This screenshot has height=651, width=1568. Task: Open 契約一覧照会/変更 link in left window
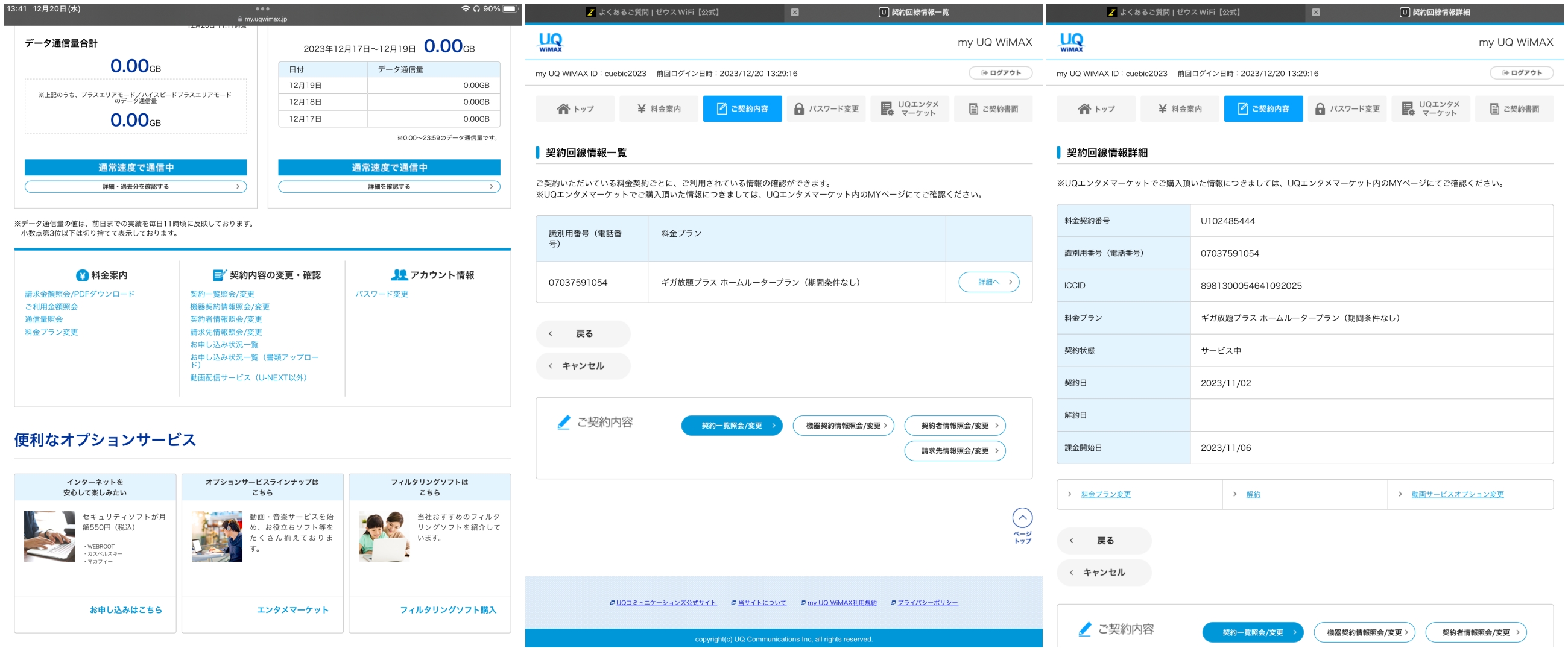coord(222,295)
